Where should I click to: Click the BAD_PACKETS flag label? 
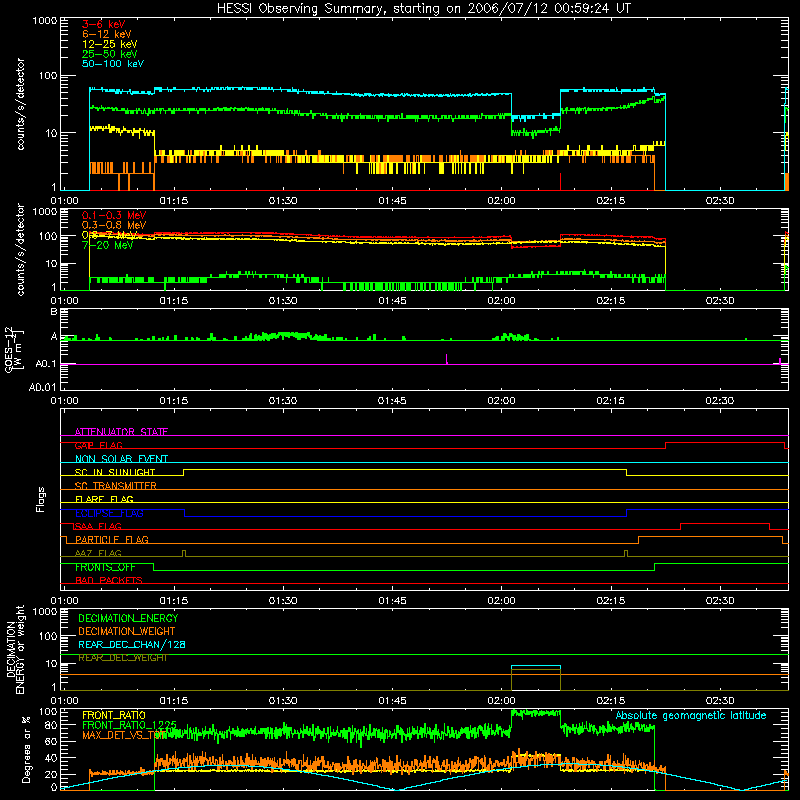pyautogui.click(x=109, y=580)
